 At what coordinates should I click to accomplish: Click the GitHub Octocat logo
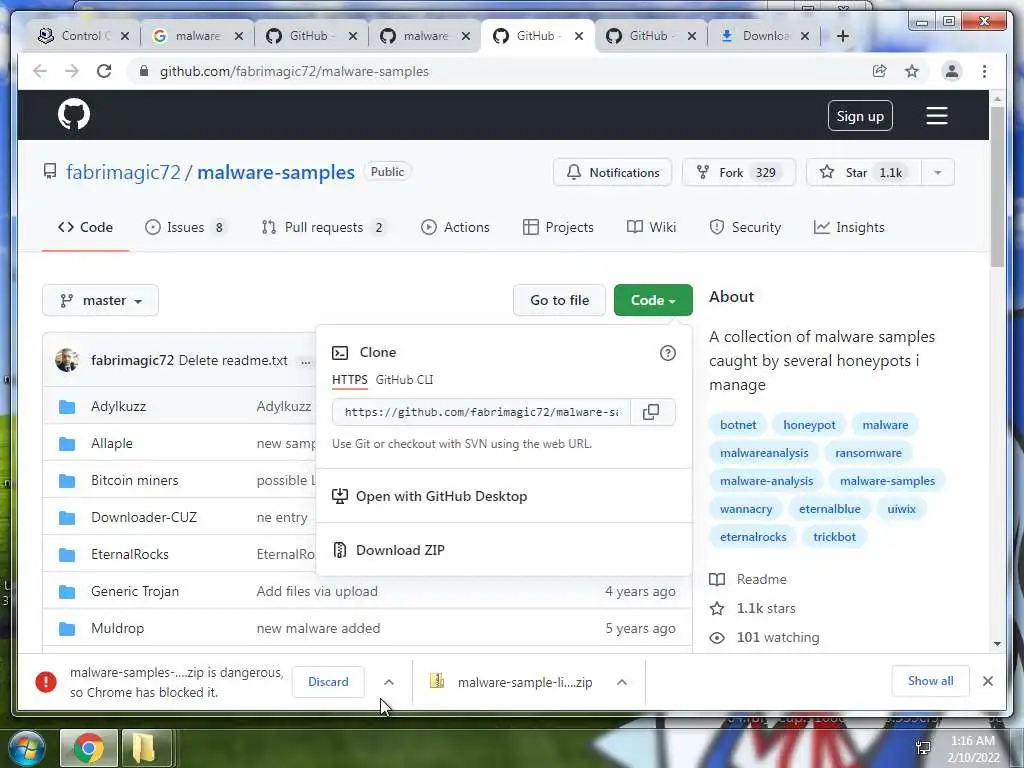click(x=74, y=115)
